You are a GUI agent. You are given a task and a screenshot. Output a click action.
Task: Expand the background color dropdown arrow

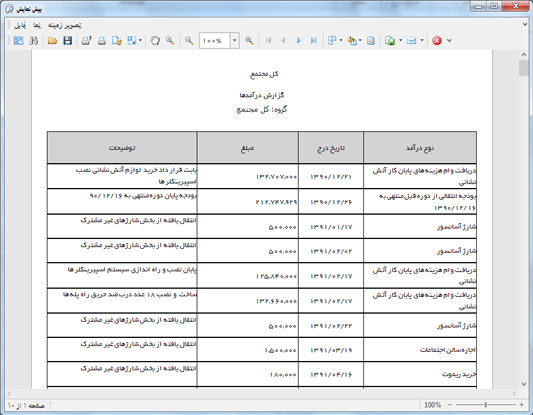(360, 41)
